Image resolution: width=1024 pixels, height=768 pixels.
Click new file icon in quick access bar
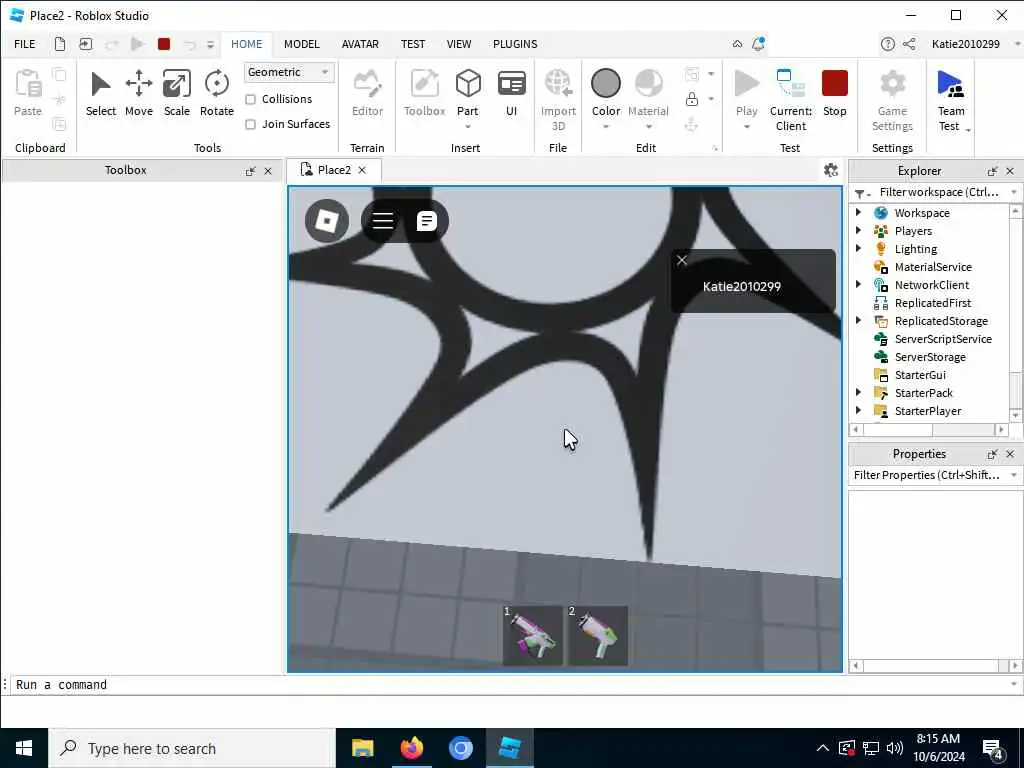pos(59,44)
